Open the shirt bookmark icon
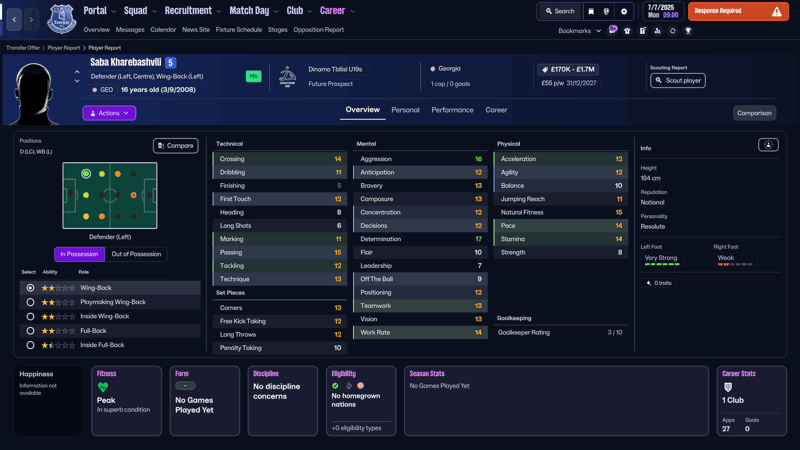 click(x=627, y=31)
